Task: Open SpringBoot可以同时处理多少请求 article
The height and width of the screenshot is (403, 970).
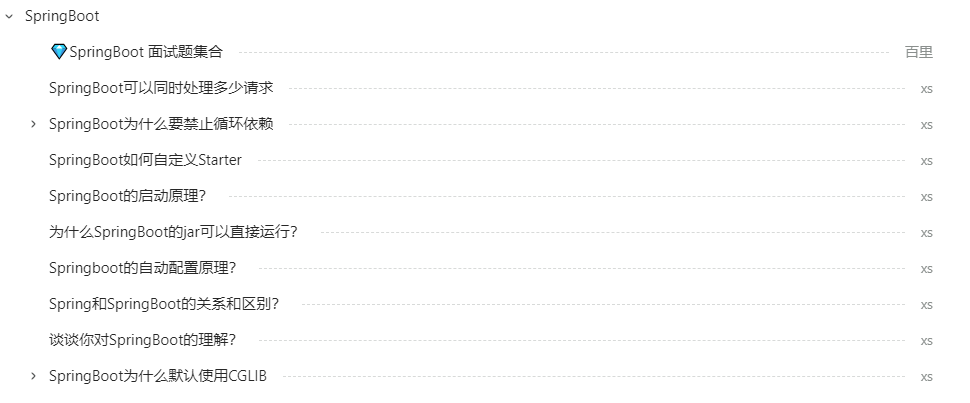Action: [161, 88]
